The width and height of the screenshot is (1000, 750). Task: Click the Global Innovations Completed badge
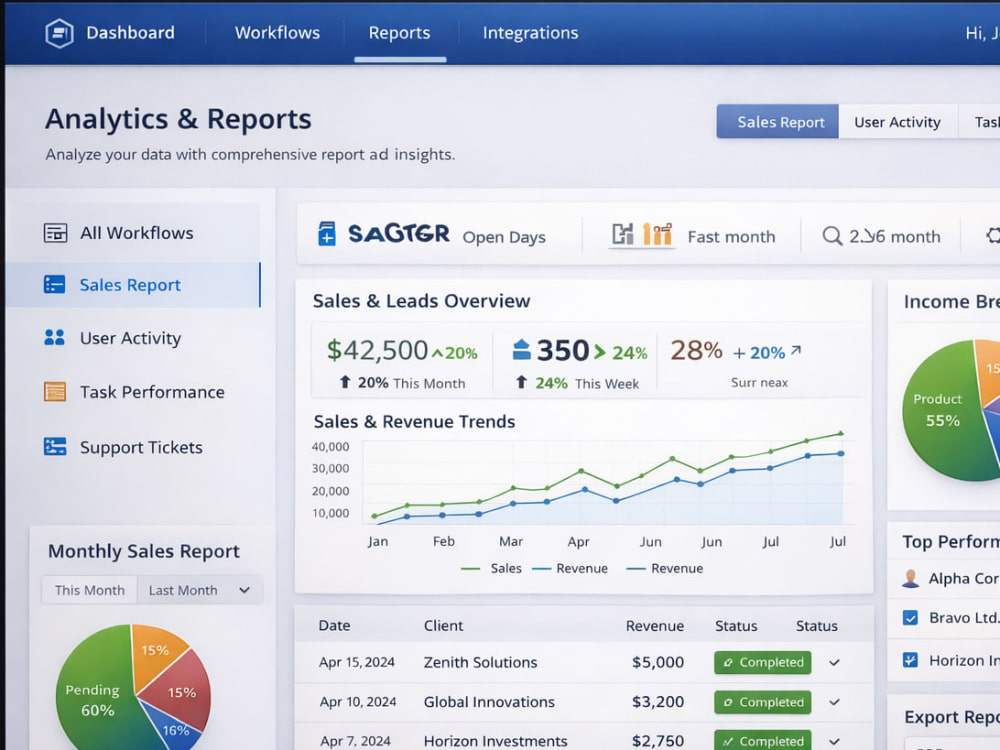pyautogui.click(x=763, y=702)
